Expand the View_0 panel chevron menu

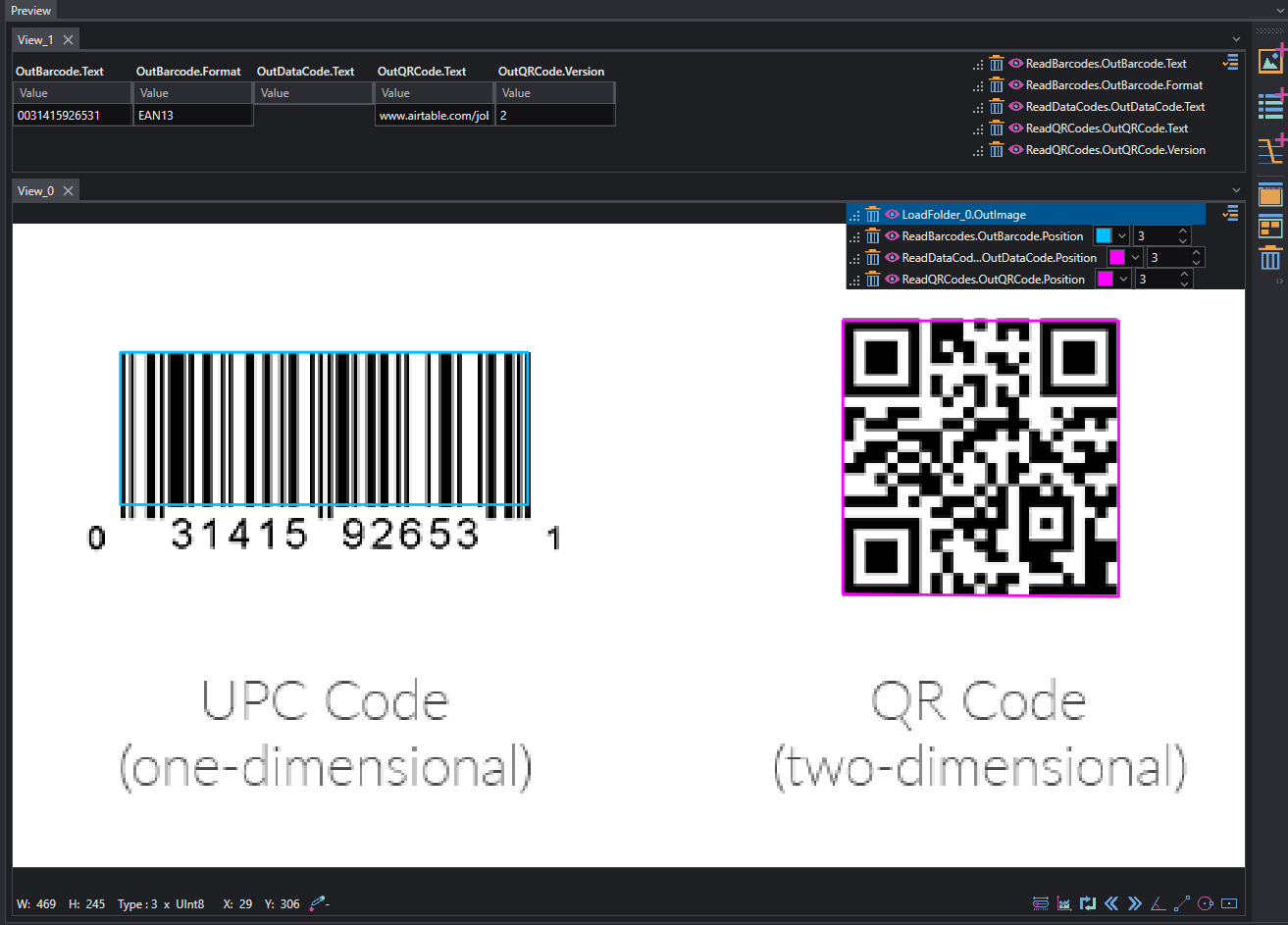click(1236, 190)
